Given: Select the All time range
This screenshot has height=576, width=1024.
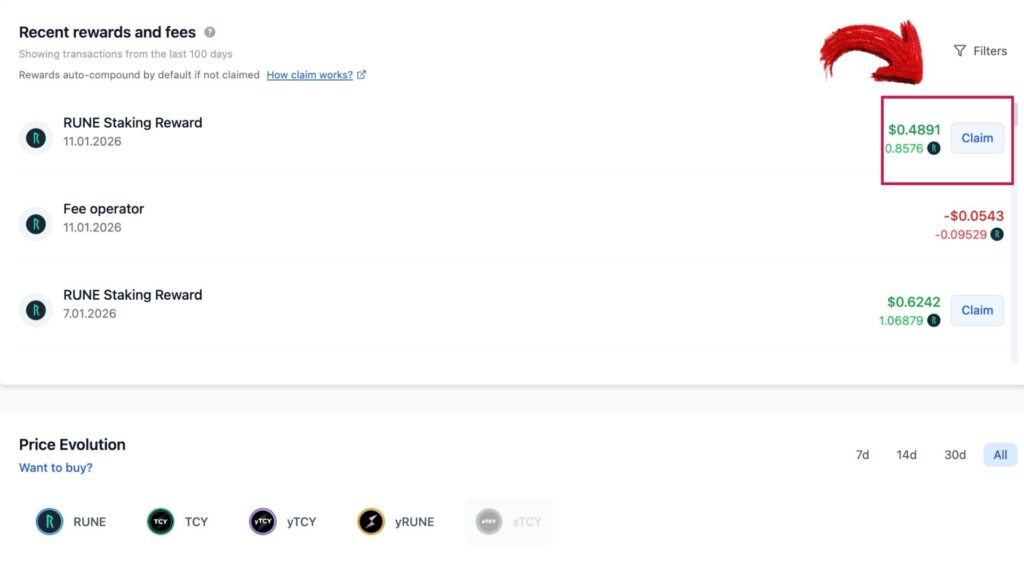Looking at the screenshot, I should coord(1000,455).
